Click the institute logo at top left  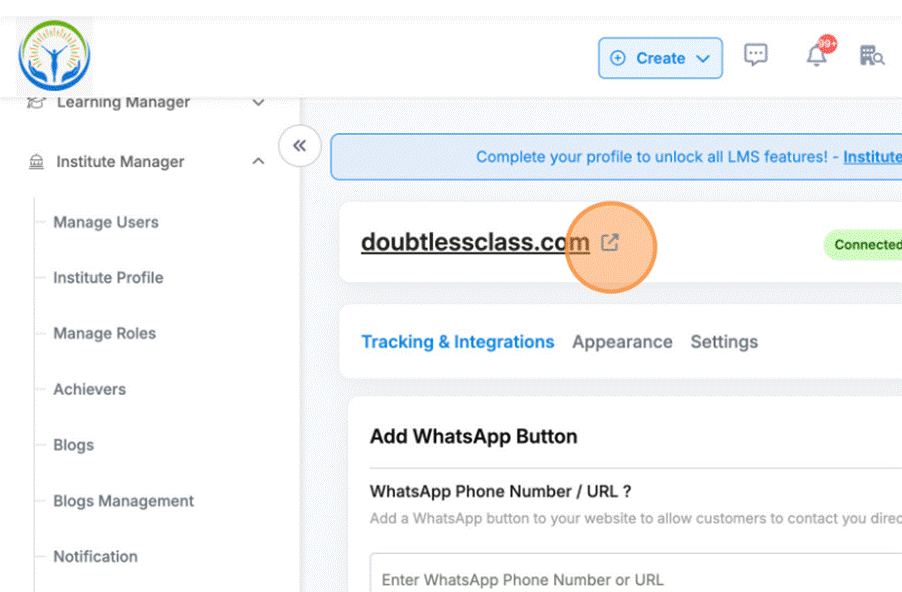tap(55, 55)
